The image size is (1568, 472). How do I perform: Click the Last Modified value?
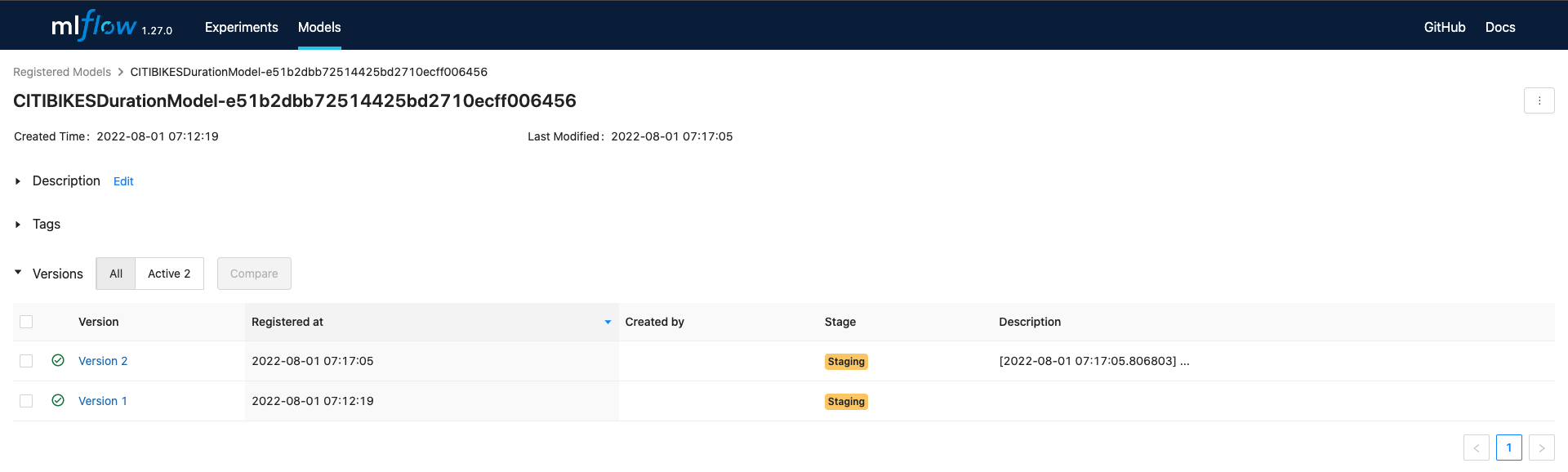pyautogui.click(x=672, y=136)
